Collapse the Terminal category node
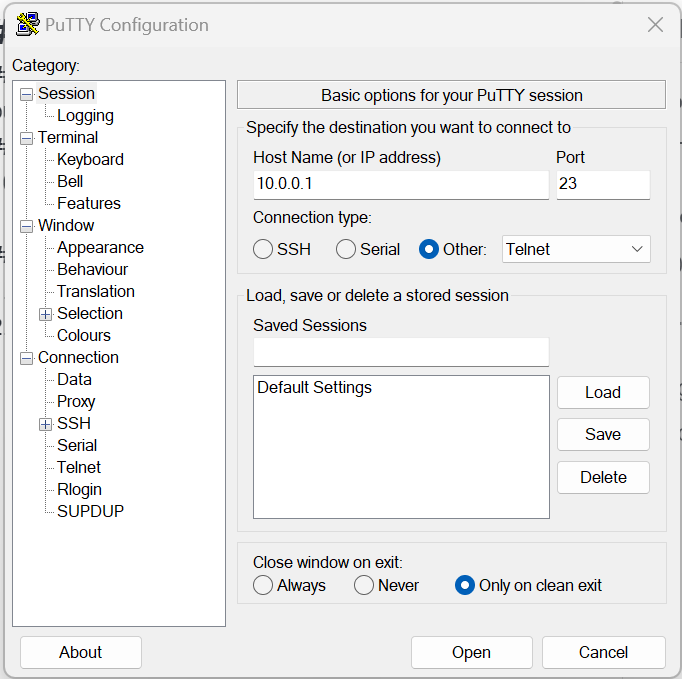Image resolution: width=682 pixels, height=679 pixels. click(26, 138)
